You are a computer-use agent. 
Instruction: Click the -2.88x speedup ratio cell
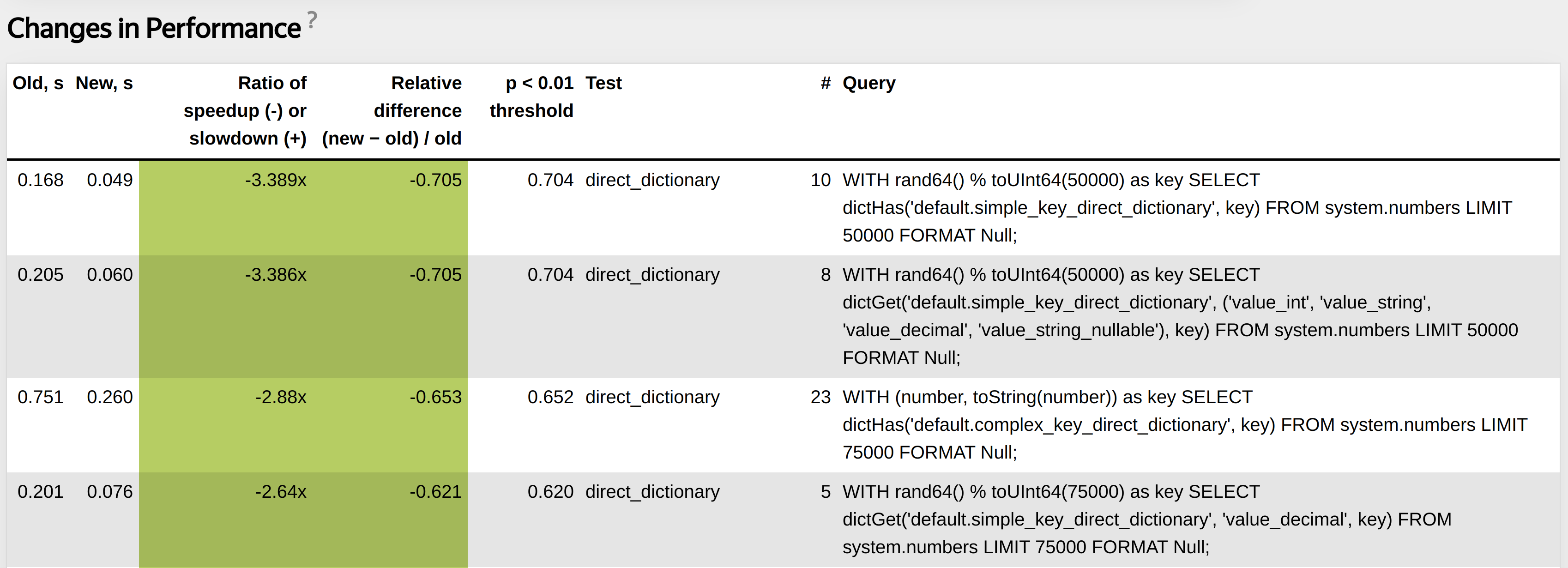pos(281,398)
